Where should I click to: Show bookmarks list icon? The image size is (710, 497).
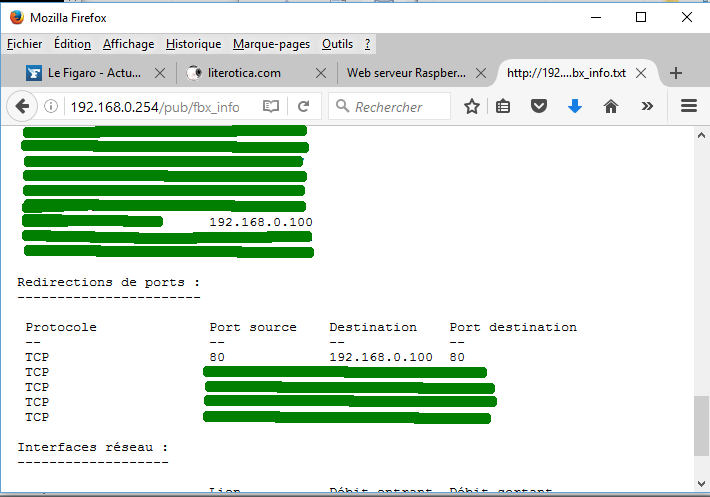[x=504, y=106]
